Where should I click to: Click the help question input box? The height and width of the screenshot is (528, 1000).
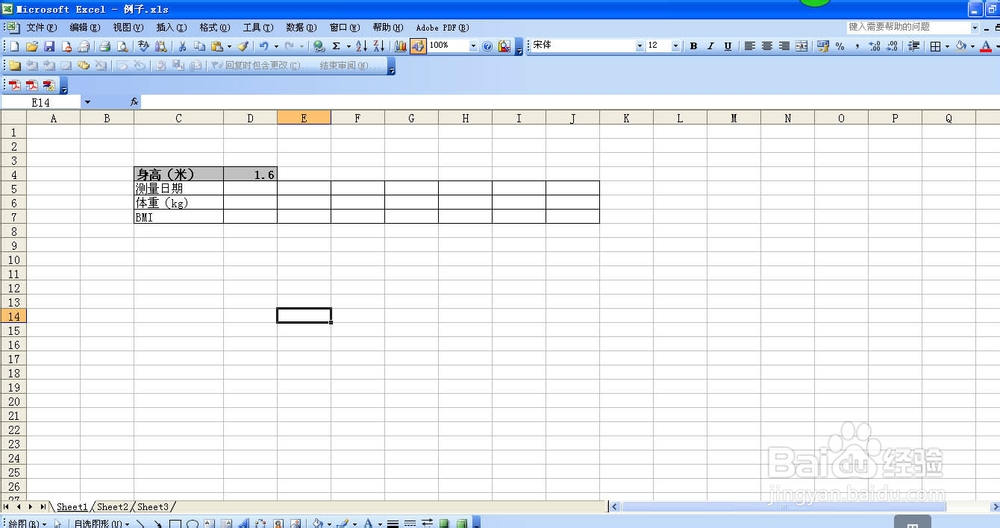[908, 27]
